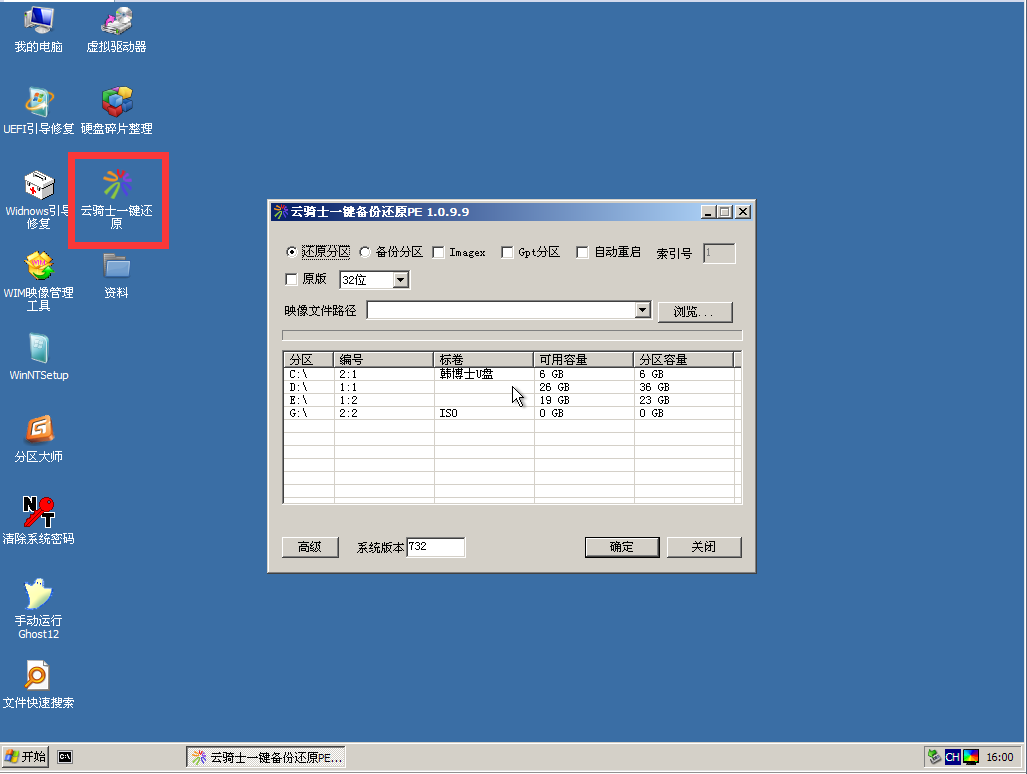Expand the 32位 dropdown
The height and width of the screenshot is (774, 1027).
(401, 280)
